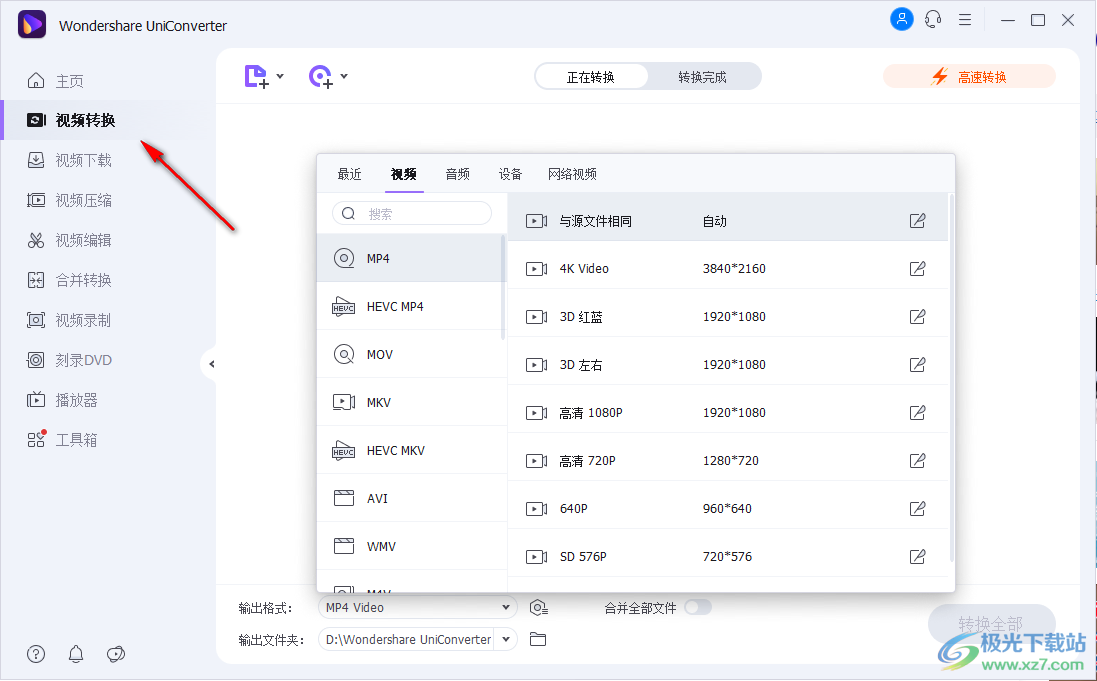Open 网络视频 tab

(572, 174)
